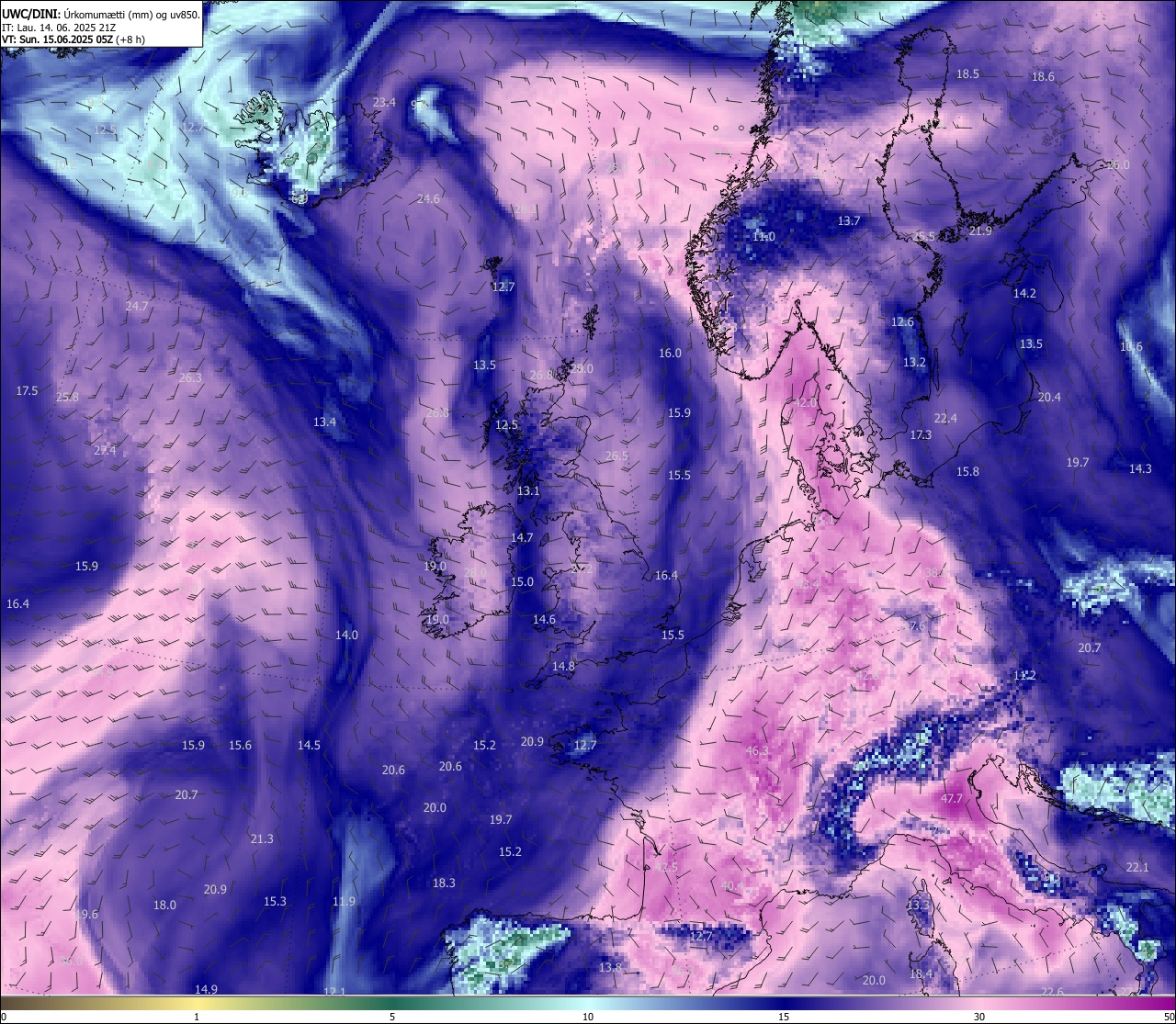
Task: Click the 22.4 value over the southern Baltic
Action: click(945, 418)
